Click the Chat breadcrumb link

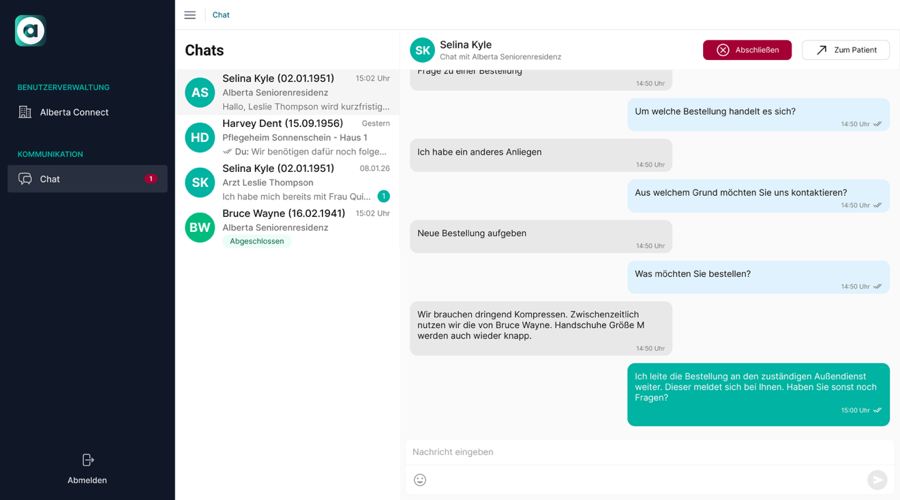221,15
